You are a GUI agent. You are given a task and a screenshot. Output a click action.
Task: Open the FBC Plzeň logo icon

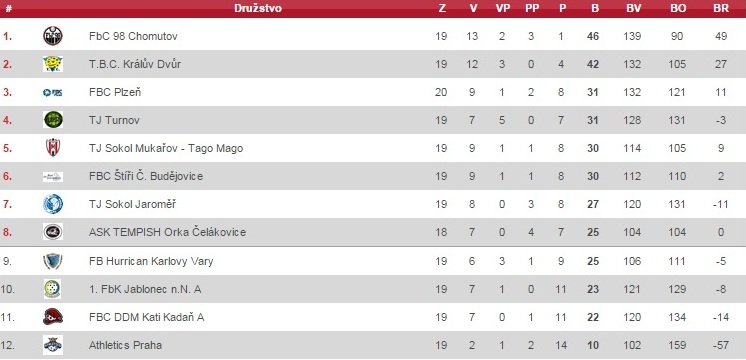[x=53, y=92]
